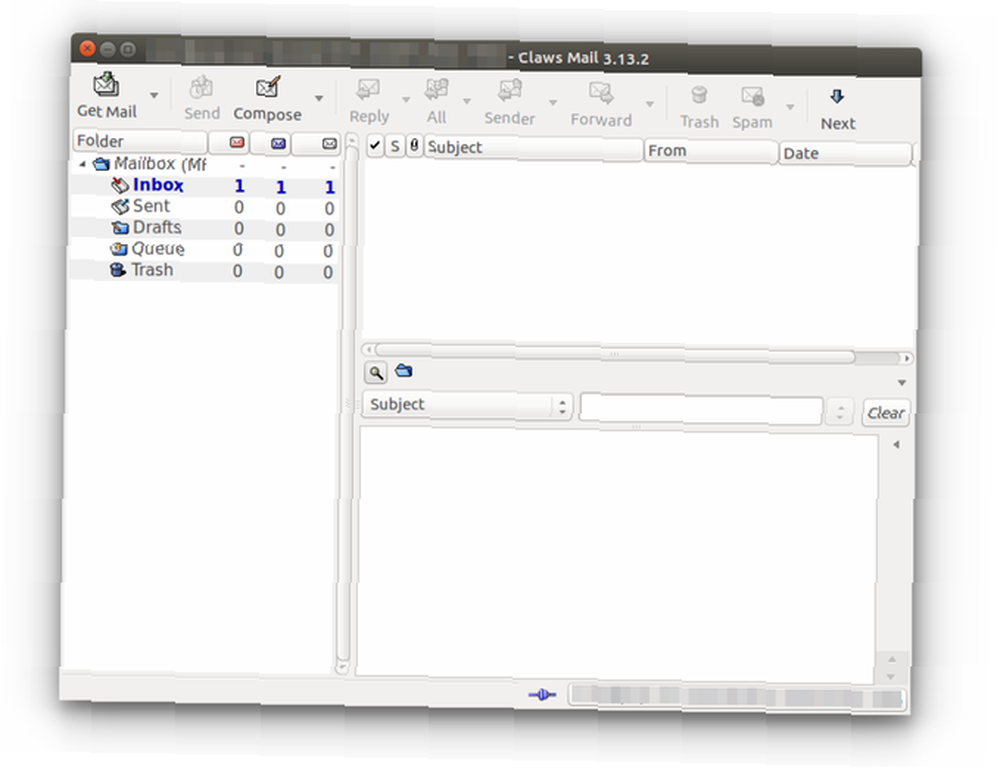This screenshot has width=1000, height=771.
Task: Click the message list horizontal scrollbar
Action: tap(615, 353)
